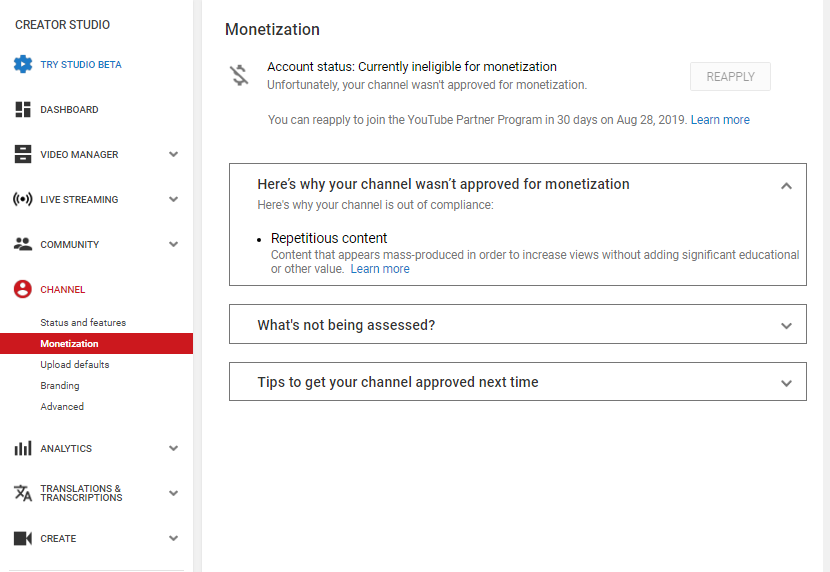Expand the Analytics chevron
The width and height of the screenshot is (830, 572).
[x=174, y=448]
